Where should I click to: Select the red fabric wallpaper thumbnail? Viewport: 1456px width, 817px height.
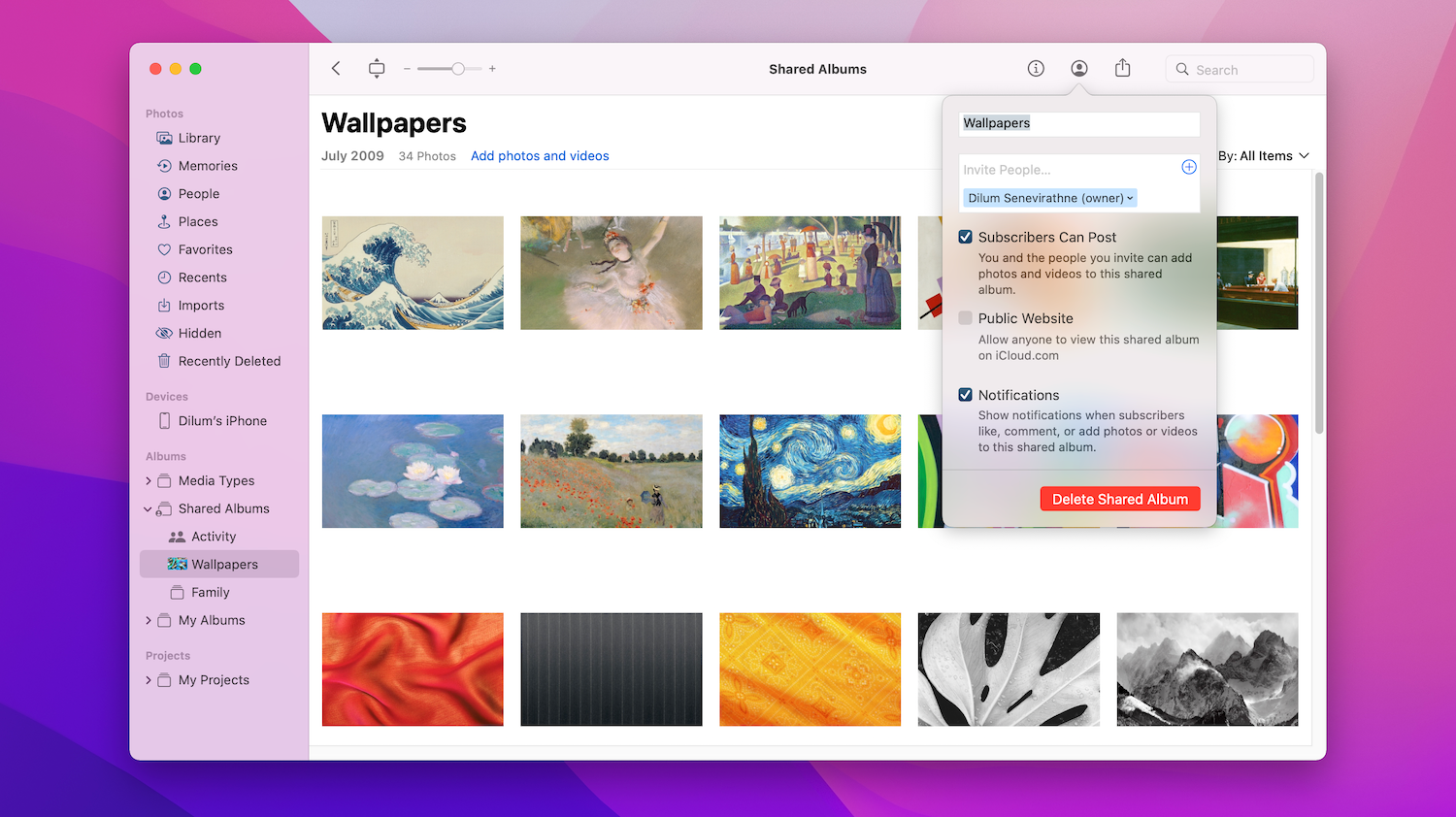(413, 670)
